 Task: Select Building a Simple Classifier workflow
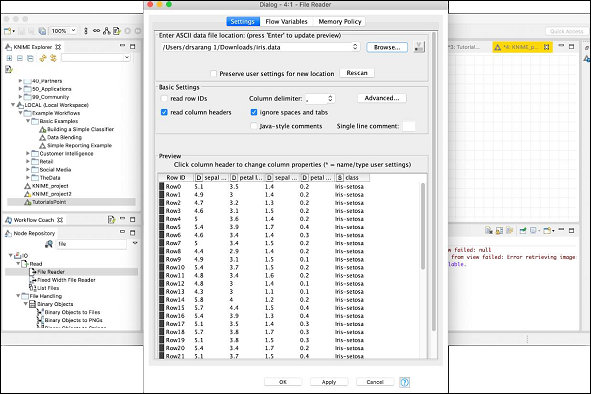pyautogui.click(x=80, y=129)
